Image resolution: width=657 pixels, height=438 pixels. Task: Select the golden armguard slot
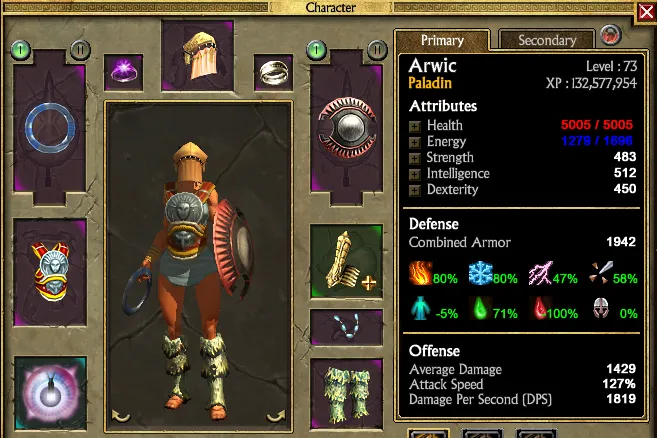pyautogui.click(x=347, y=262)
